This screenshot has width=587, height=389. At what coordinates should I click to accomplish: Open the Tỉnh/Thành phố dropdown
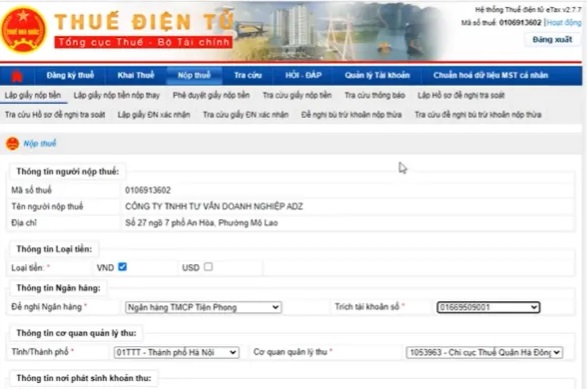coord(176,352)
